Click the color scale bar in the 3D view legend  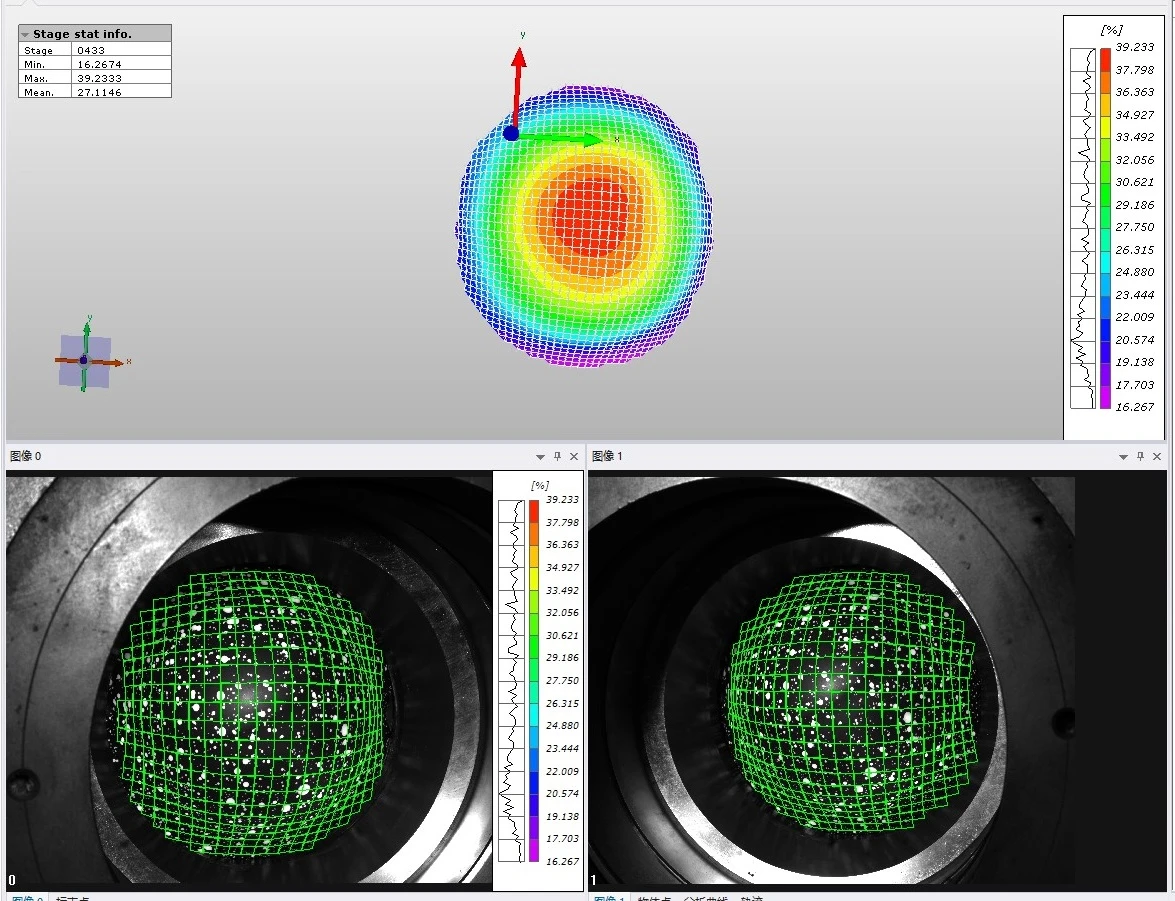coord(1105,228)
